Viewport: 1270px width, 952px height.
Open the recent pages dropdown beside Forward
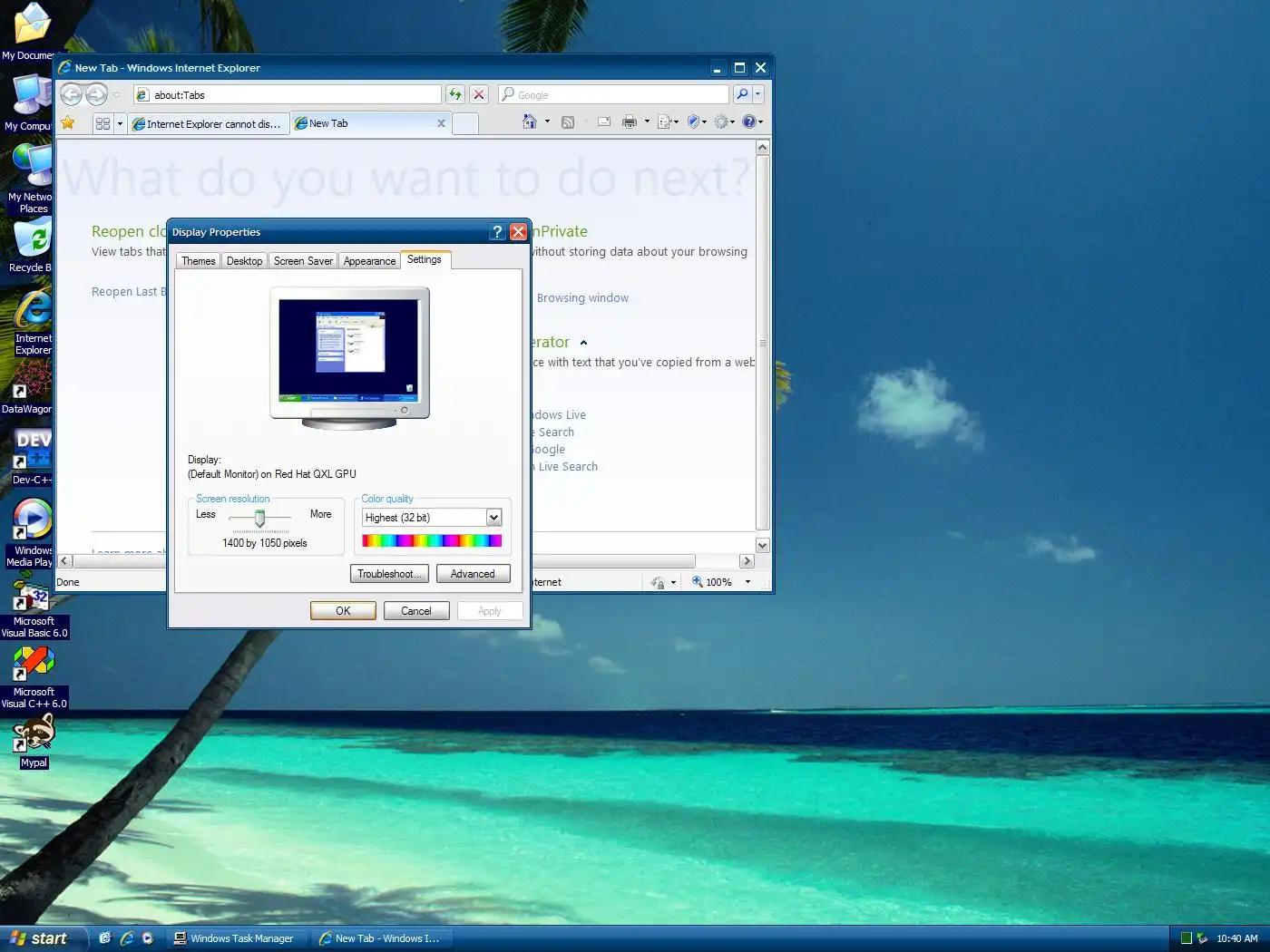coord(117,94)
